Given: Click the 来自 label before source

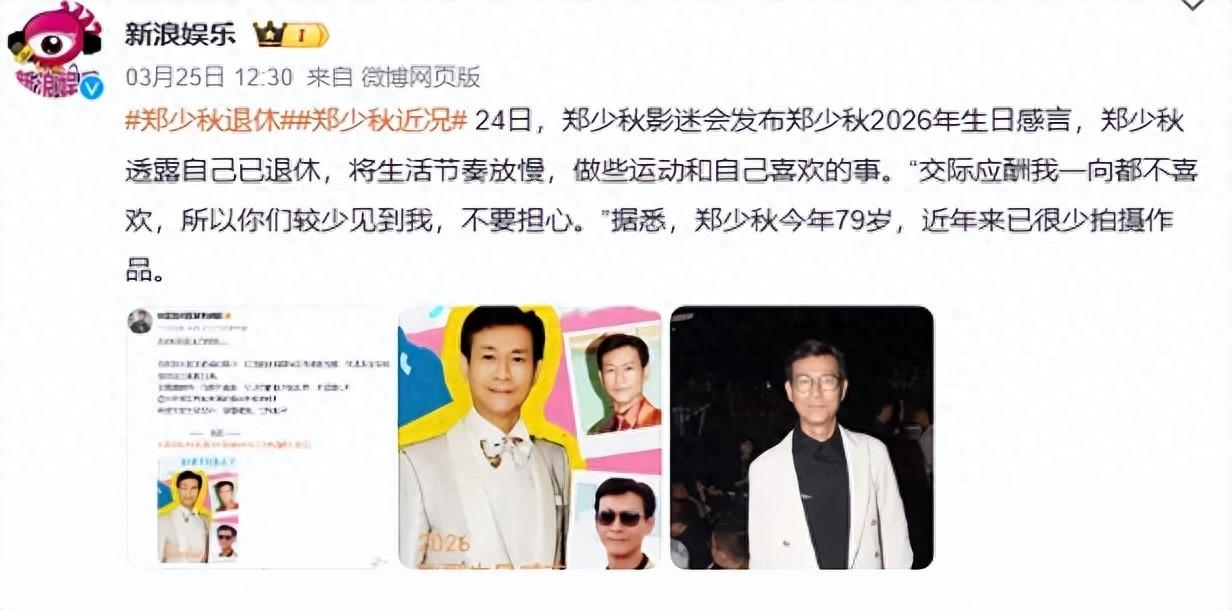Looking at the screenshot, I should coord(328,77).
